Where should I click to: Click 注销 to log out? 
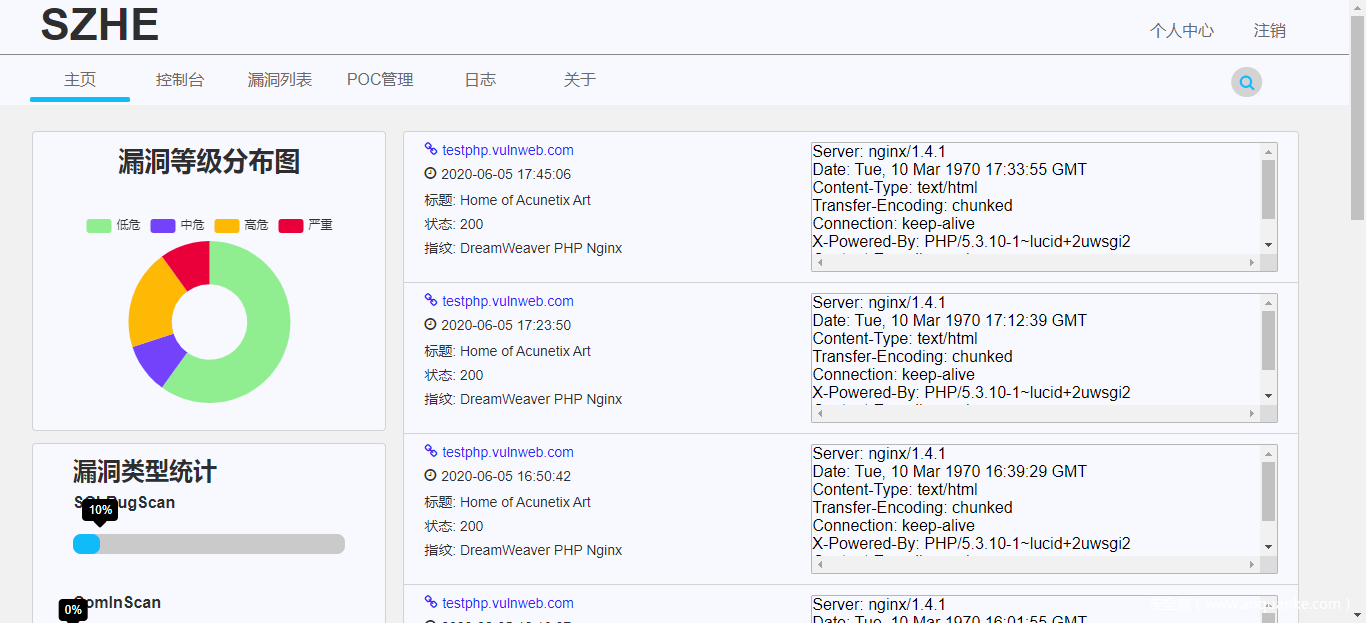[x=1269, y=31]
